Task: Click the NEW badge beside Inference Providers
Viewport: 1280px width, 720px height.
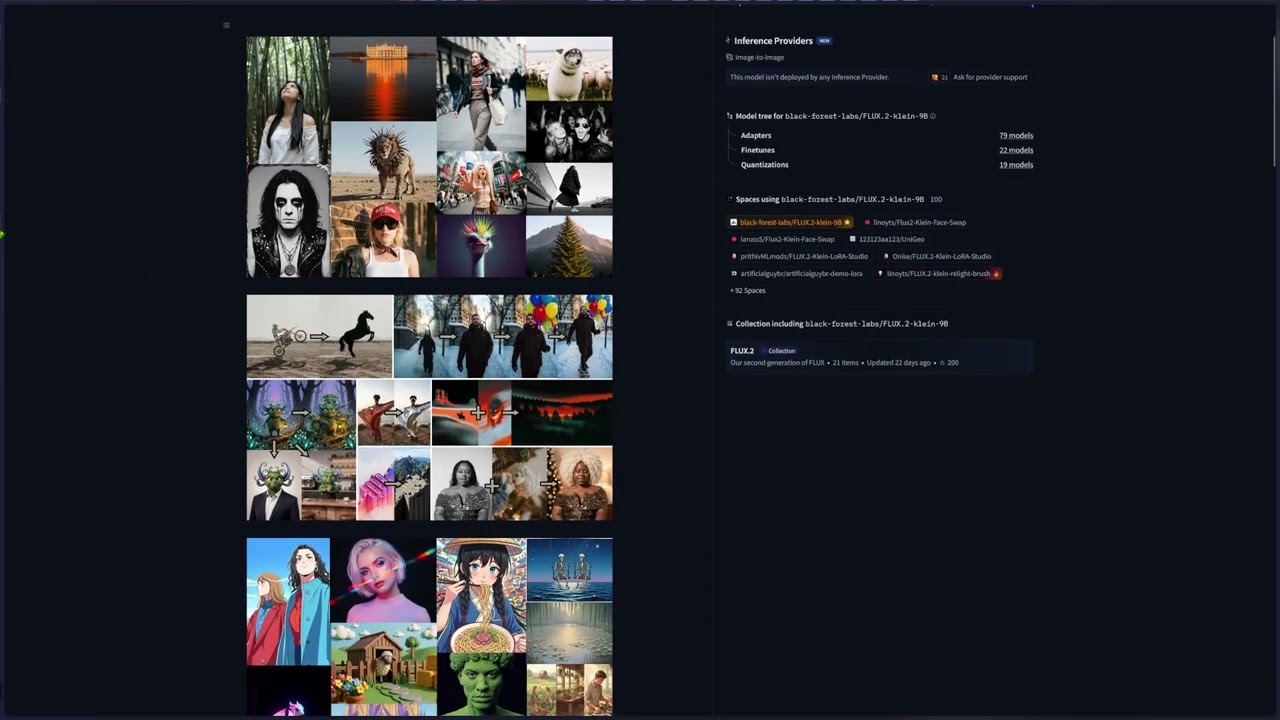Action: [824, 41]
